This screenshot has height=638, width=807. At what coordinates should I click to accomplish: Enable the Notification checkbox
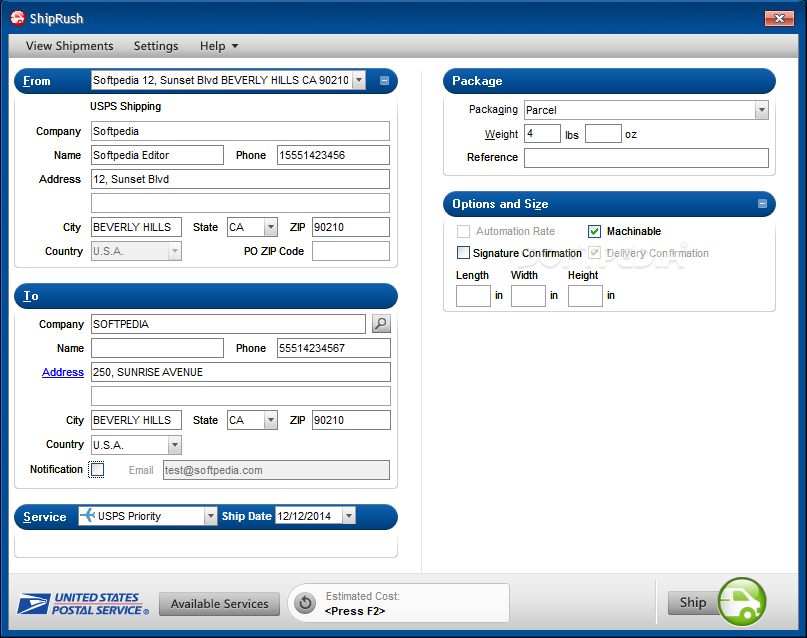(97, 469)
